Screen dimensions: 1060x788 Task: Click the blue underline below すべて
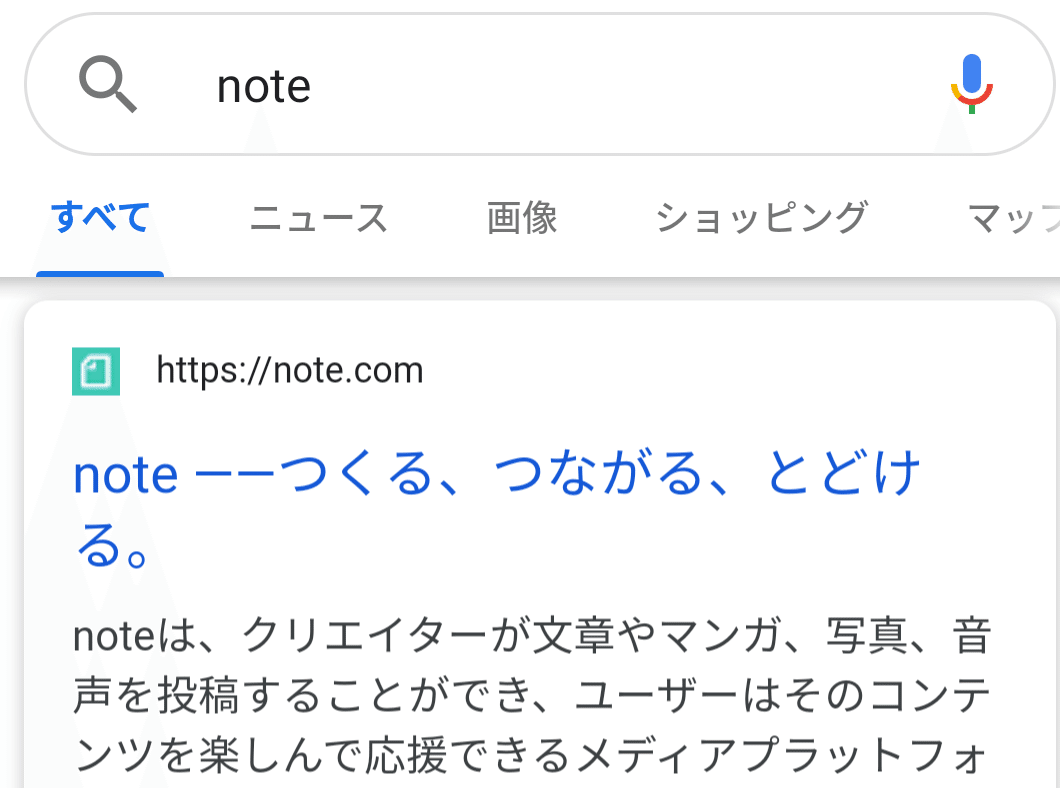(100, 274)
